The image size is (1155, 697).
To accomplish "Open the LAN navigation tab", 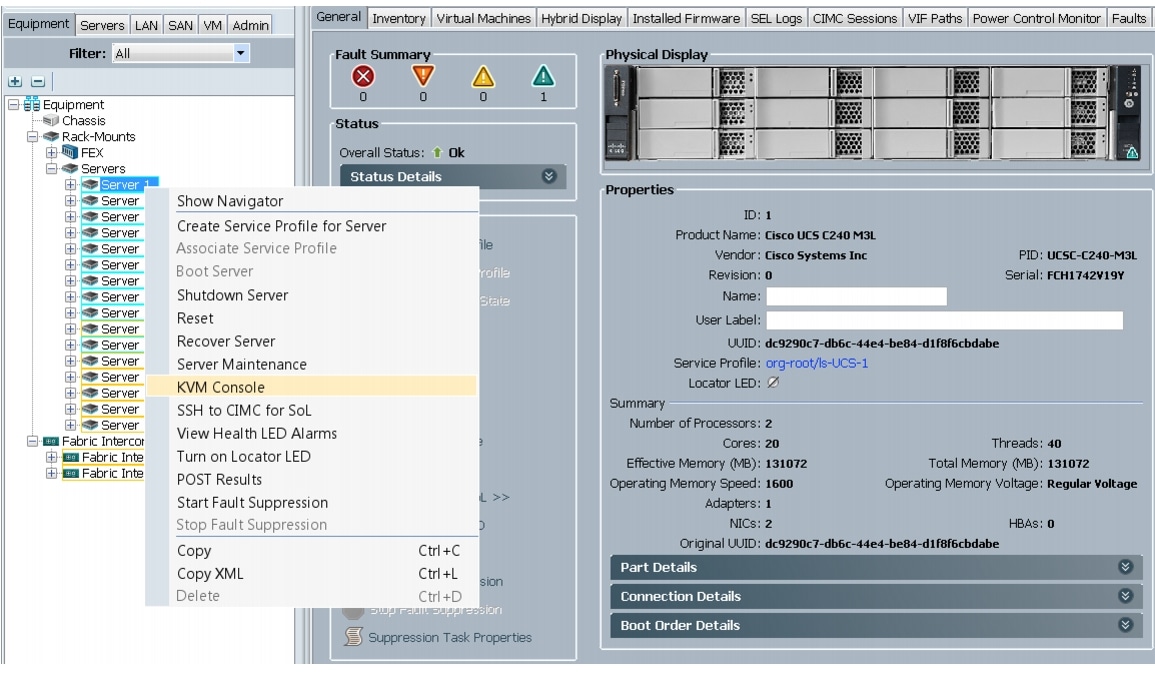I will [146, 25].
